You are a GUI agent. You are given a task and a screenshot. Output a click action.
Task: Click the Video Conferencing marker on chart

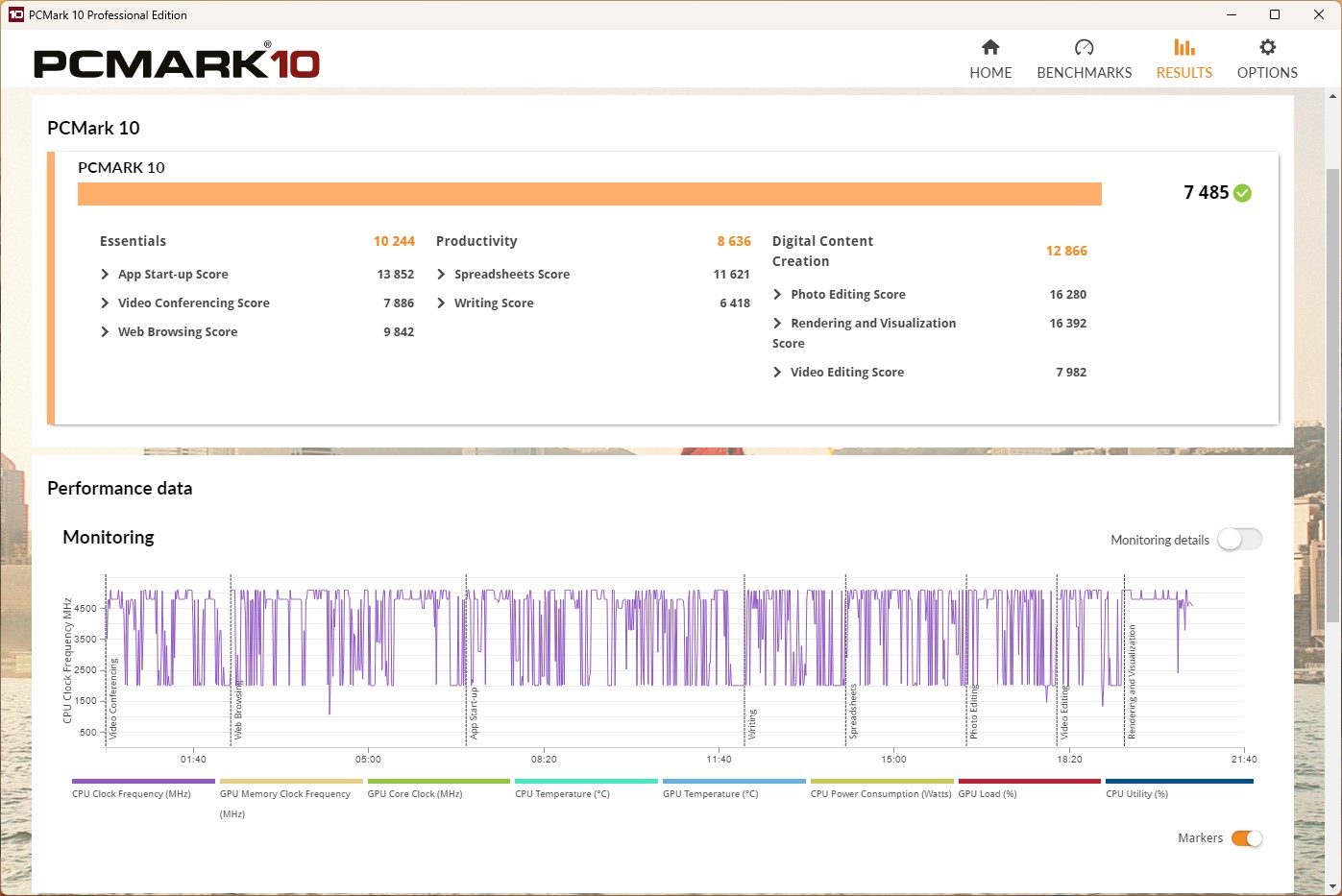[x=112, y=699]
